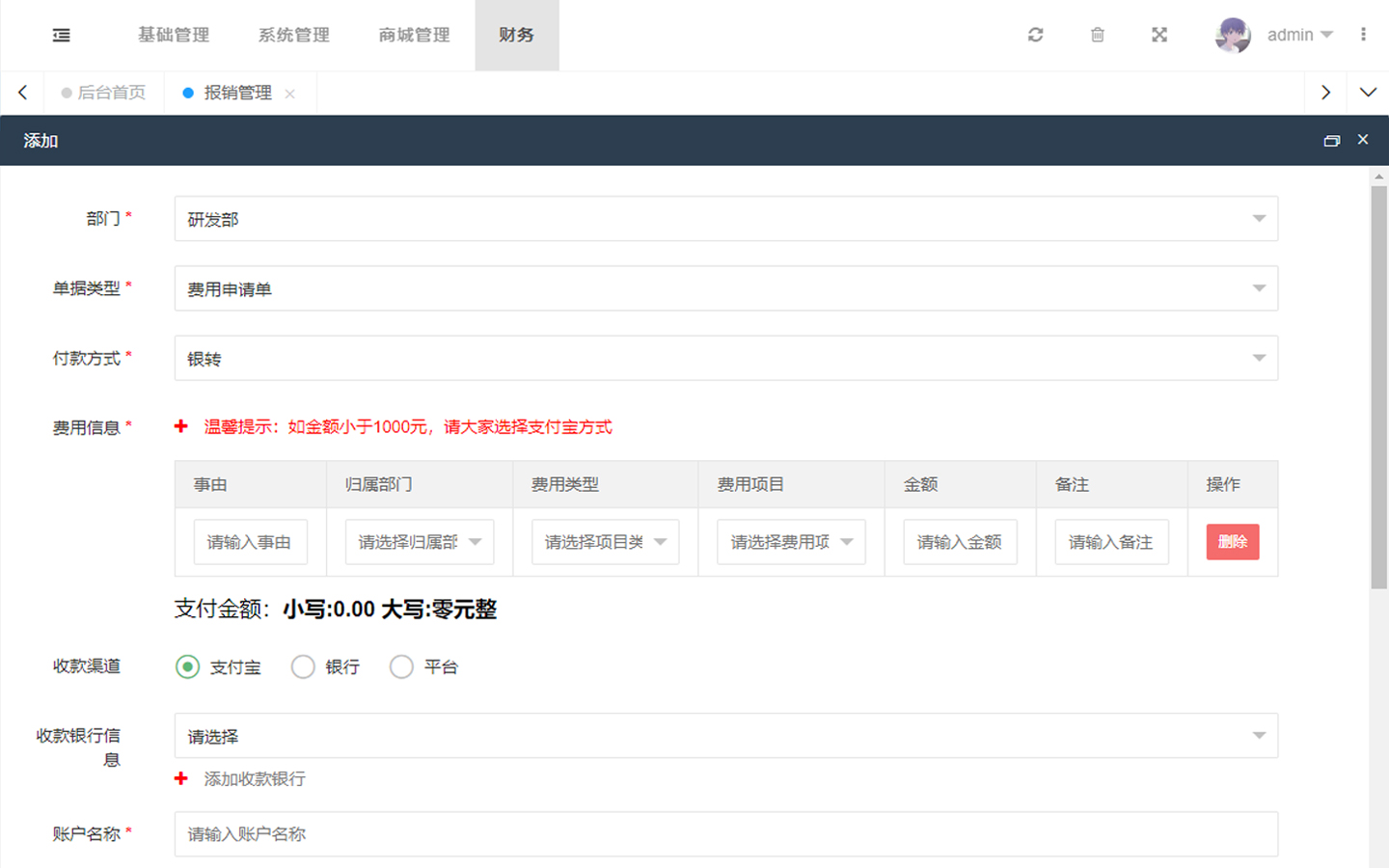Viewport: 1389px width, 868px height.
Task: Expand the 单据类型 dropdown
Action: (x=725, y=288)
